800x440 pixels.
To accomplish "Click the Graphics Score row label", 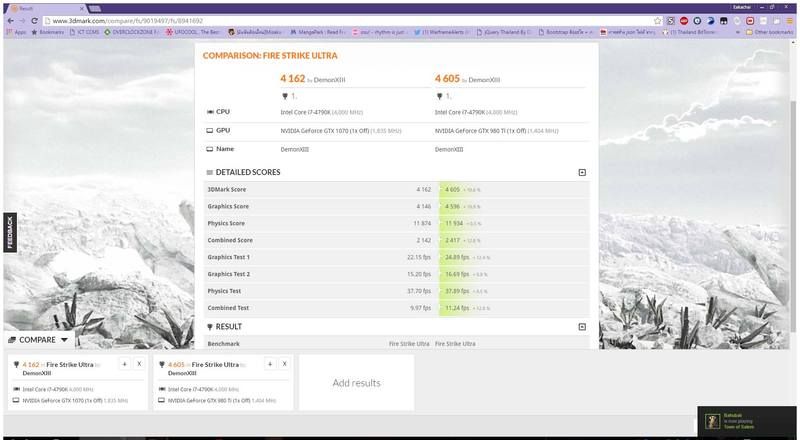I will [228, 206].
